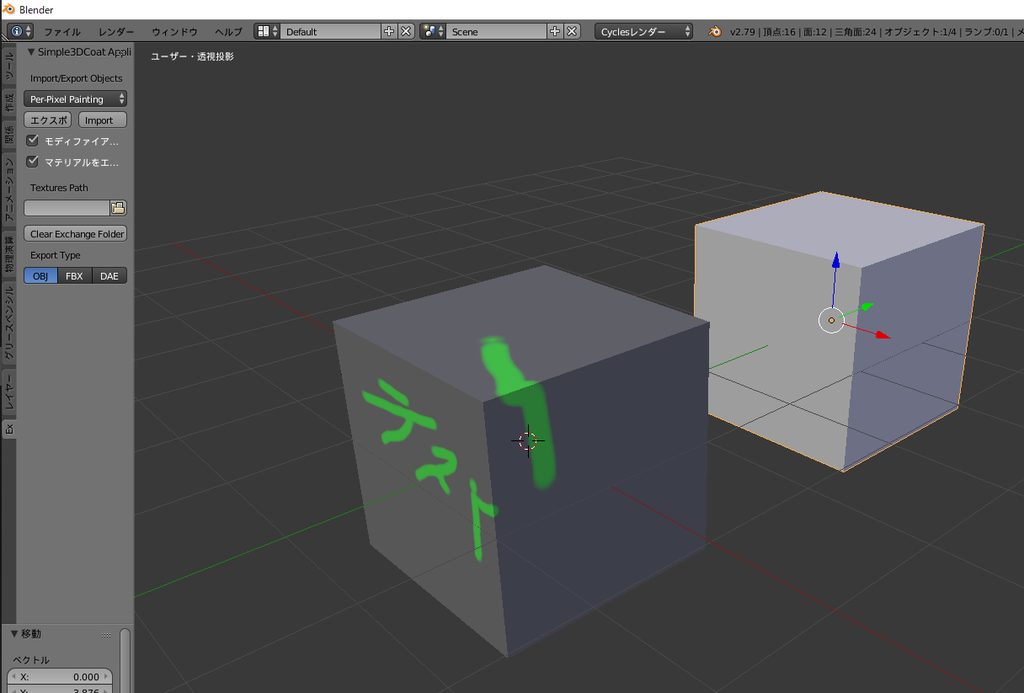Select DAE export type
The width and height of the screenshot is (1024, 693).
109,276
